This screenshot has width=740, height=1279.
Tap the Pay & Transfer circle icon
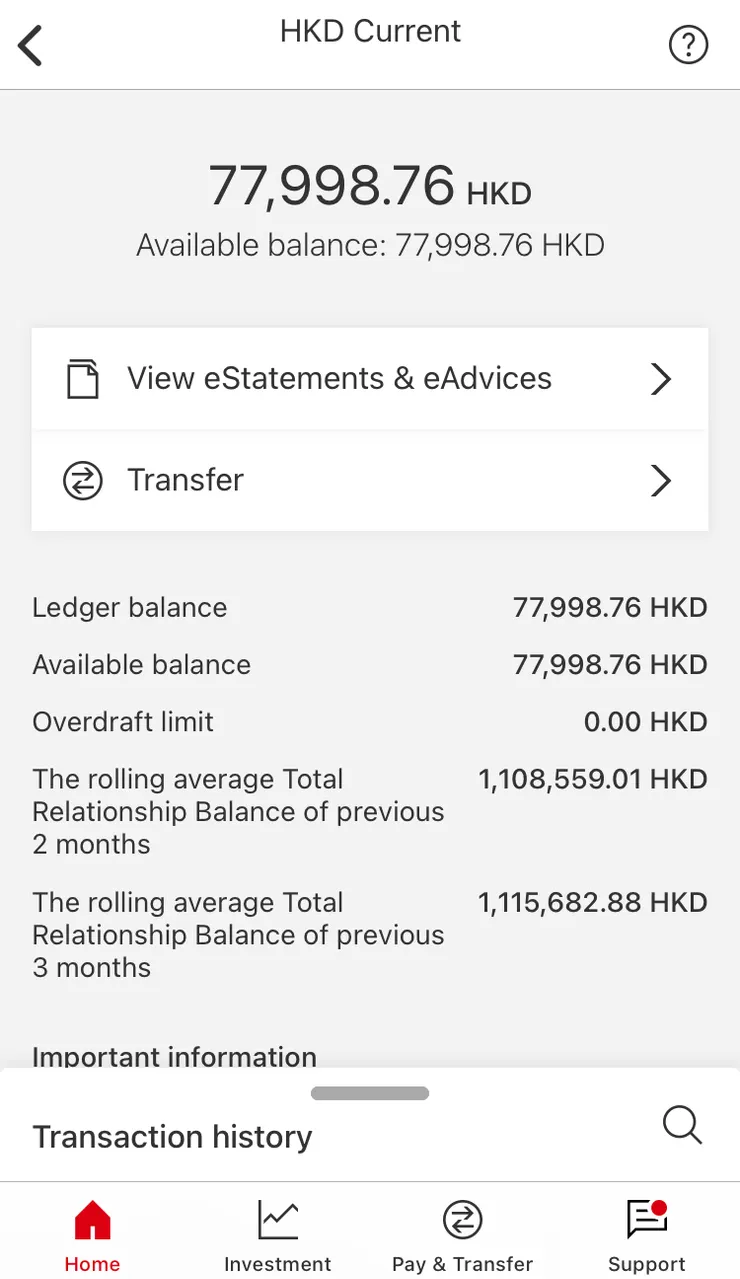click(462, 1220)
